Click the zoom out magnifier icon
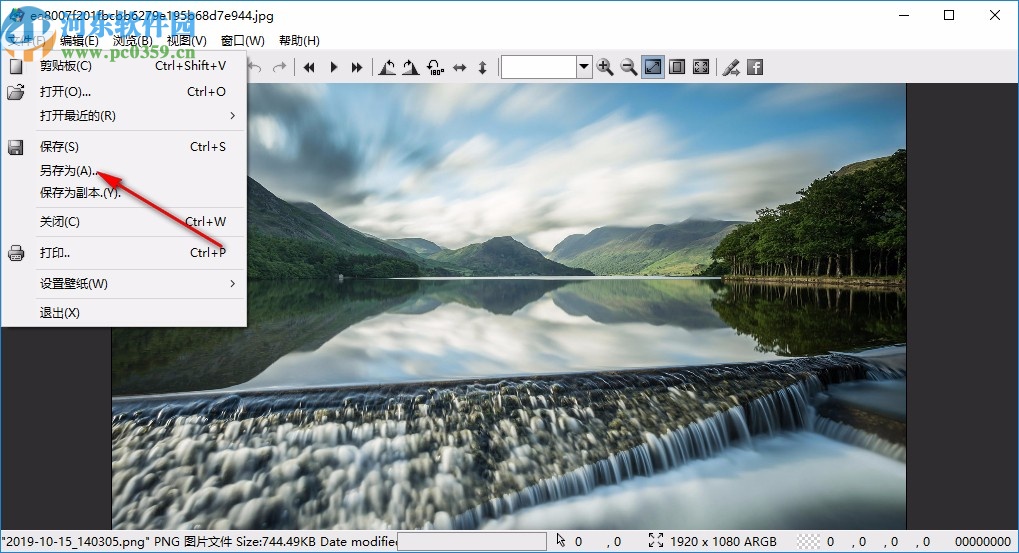The image size is (1019, 553). click(629, 67)
